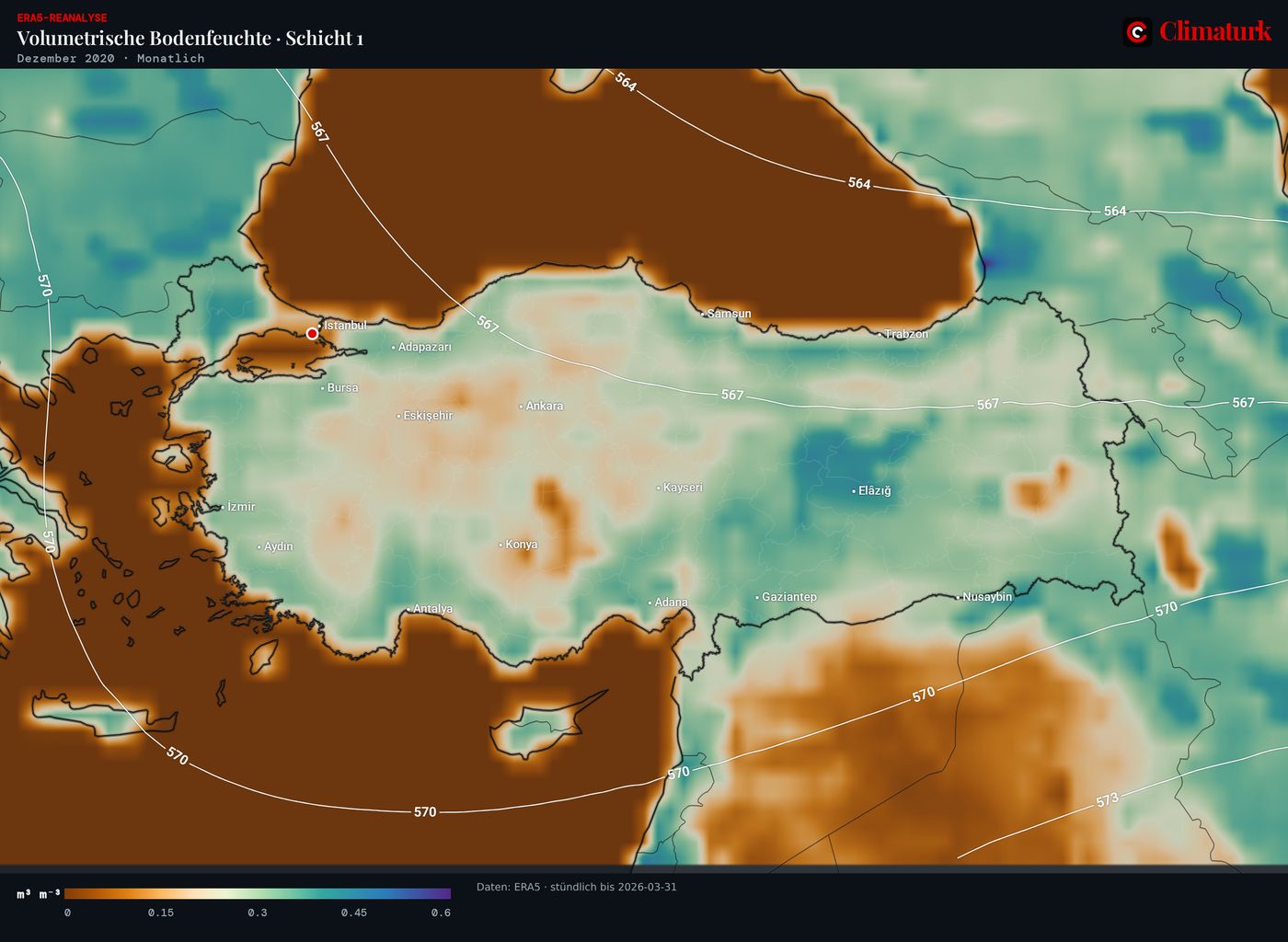The image size is (1288, 942).
Task: Click the 573 contour line label
Action: (1107, 800)
